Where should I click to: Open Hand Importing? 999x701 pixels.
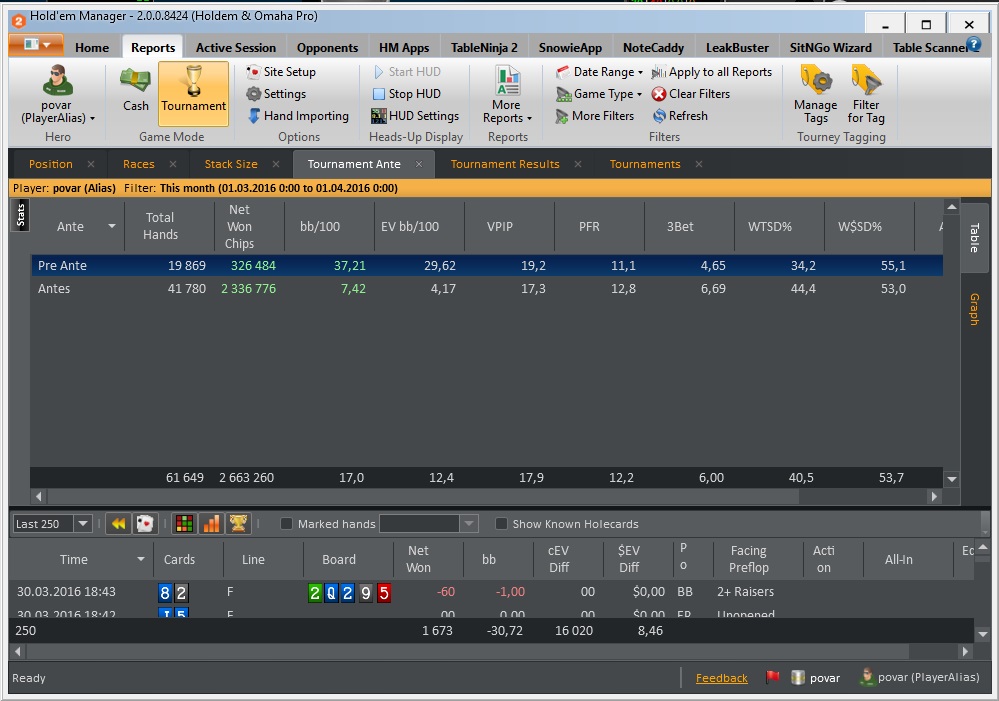point(298,116)
